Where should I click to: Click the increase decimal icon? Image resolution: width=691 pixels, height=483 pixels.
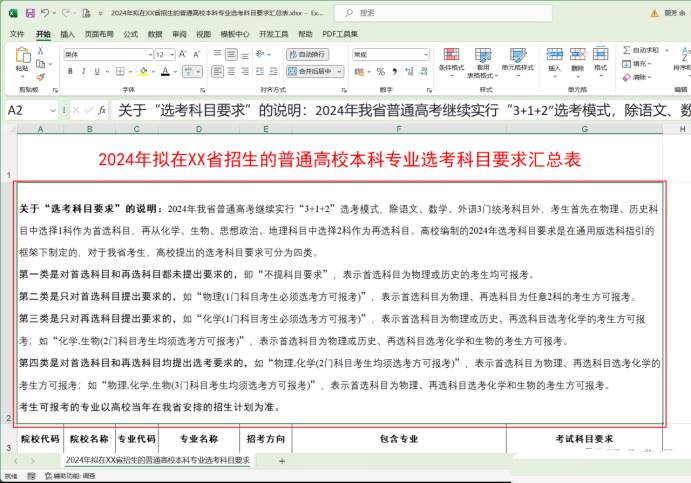[409, 71]
